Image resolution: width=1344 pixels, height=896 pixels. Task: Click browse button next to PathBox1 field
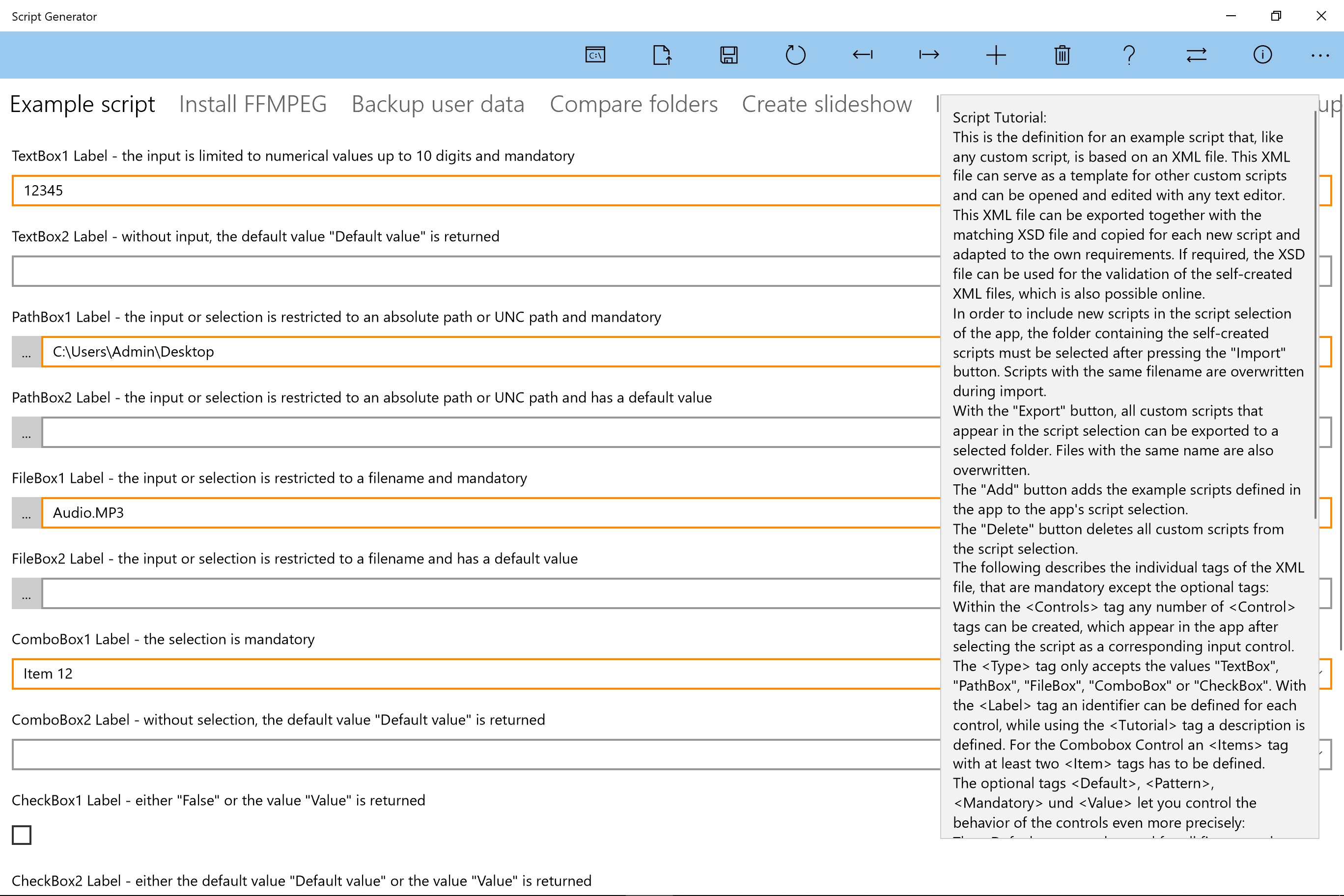pyautogui.click(x=27, y=352)
